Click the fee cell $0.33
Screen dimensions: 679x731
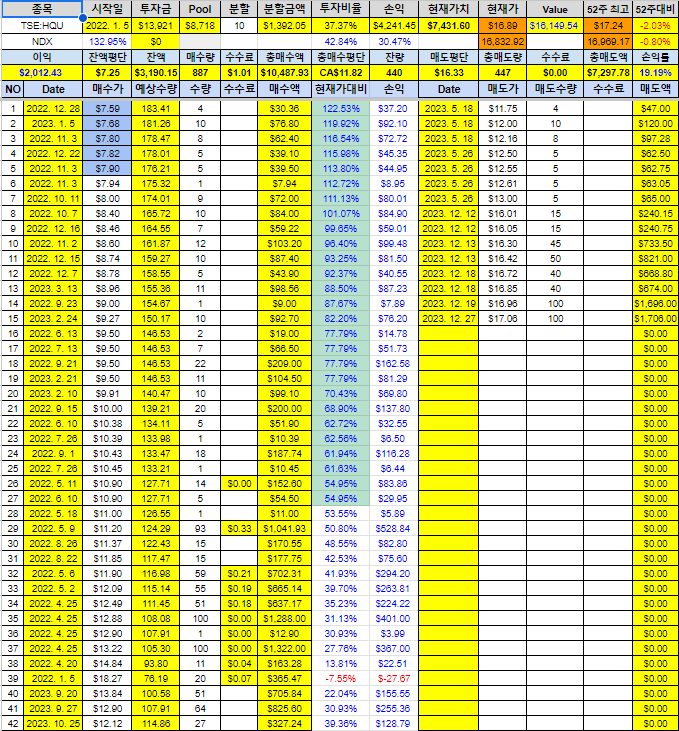[x=239, y=529]
